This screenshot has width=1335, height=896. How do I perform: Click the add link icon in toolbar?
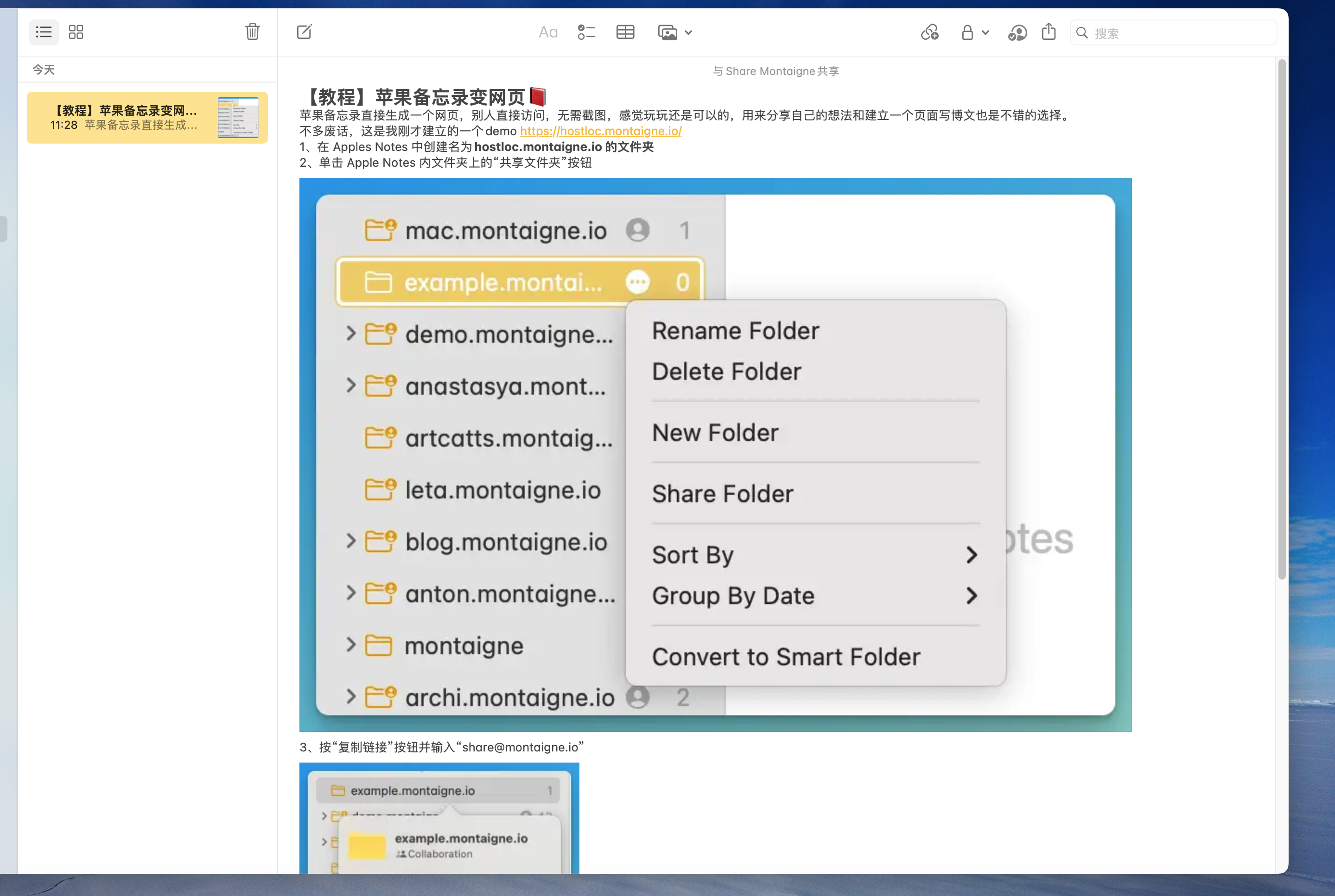click(x=930, y=32)
